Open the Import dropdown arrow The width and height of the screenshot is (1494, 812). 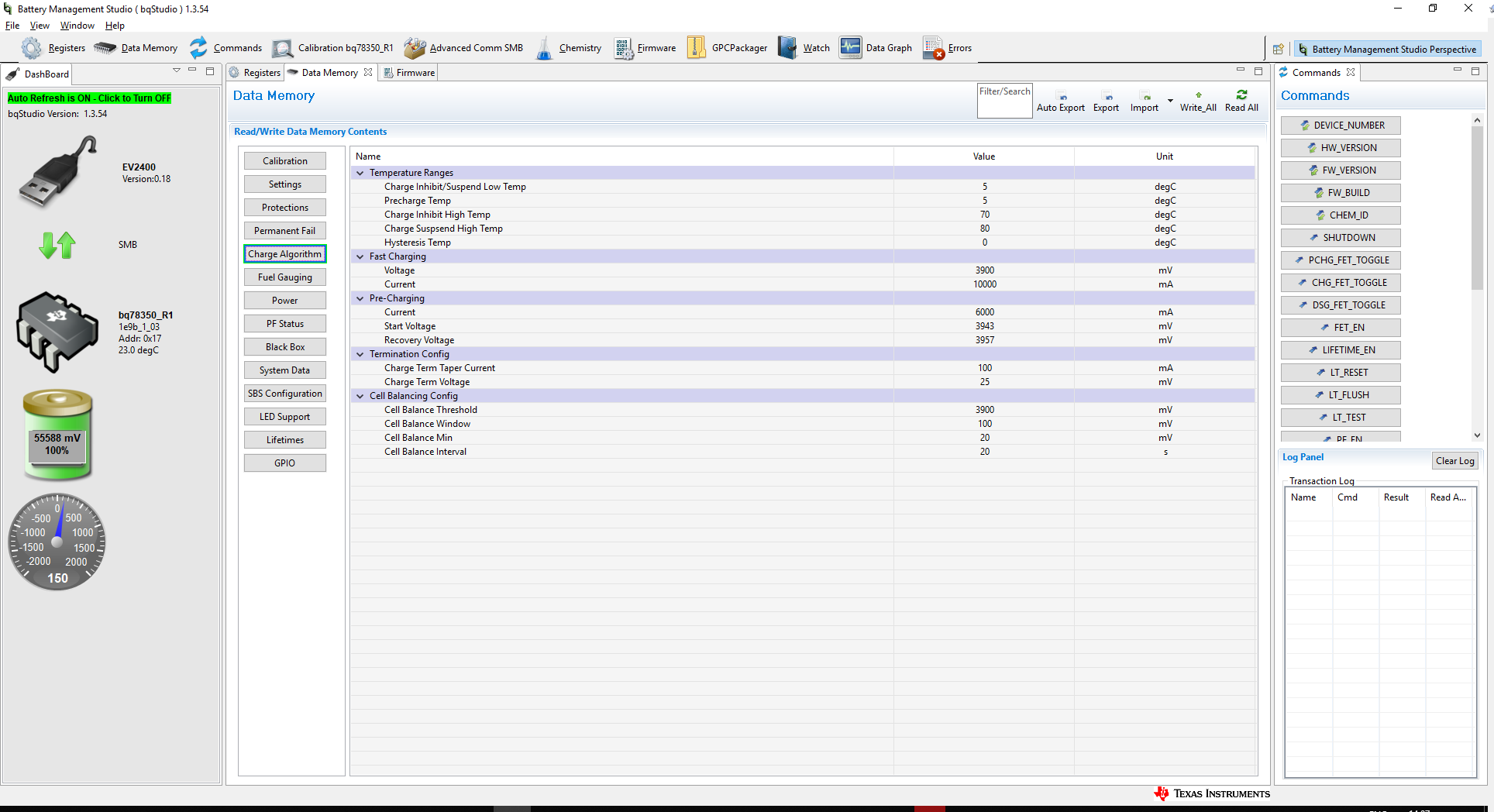click(1170, 100)
